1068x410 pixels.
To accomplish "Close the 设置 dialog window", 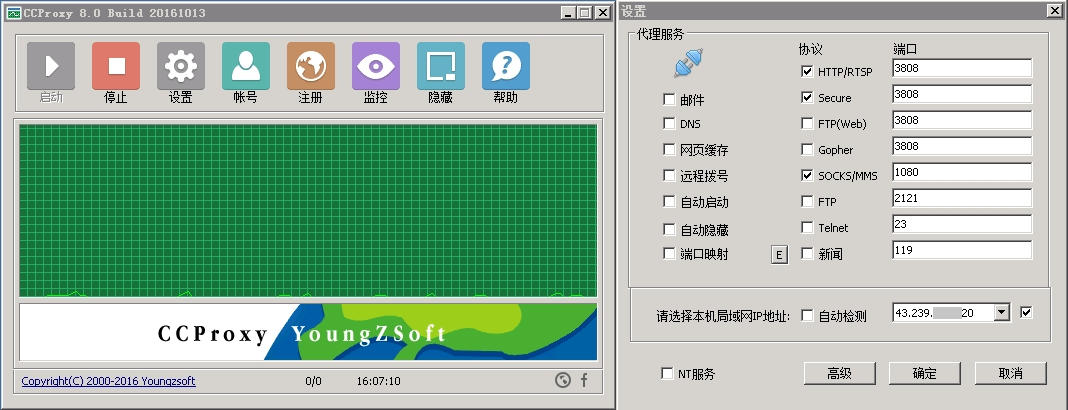I will pos(1054,11).
